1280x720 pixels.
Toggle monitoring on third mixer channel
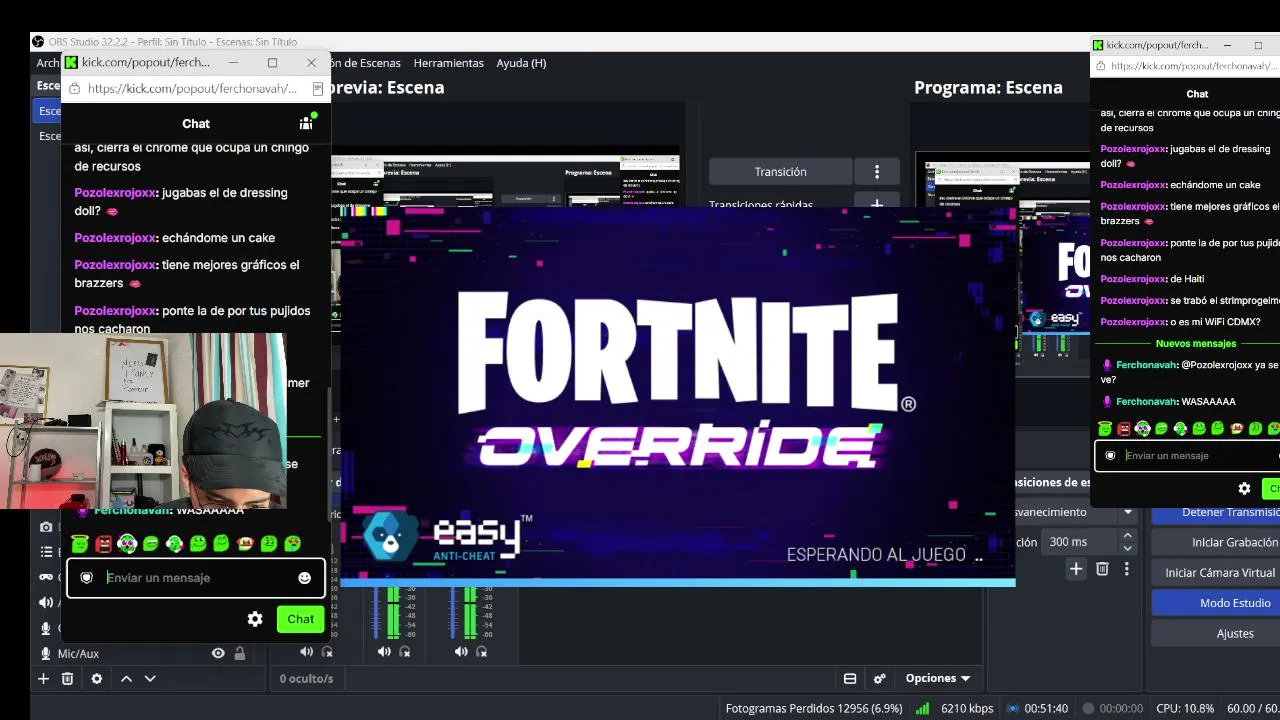pyautogui.click(x=481, y=652)
